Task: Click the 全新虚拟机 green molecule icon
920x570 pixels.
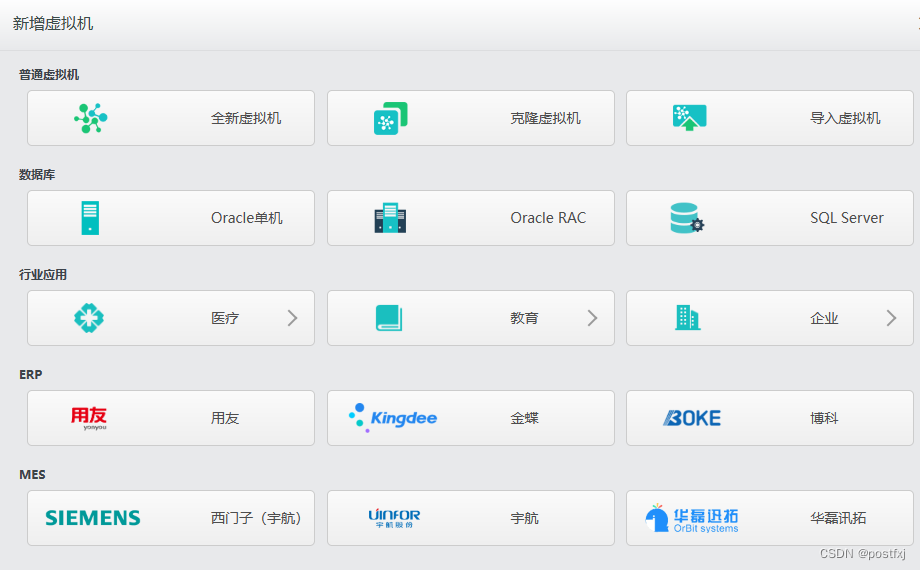Action: [90, 118]
